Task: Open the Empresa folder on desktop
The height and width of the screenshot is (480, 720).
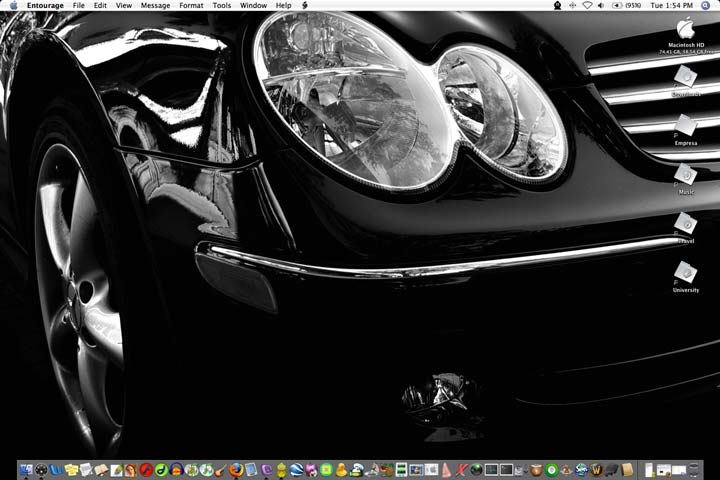Action: click(685, 125)
